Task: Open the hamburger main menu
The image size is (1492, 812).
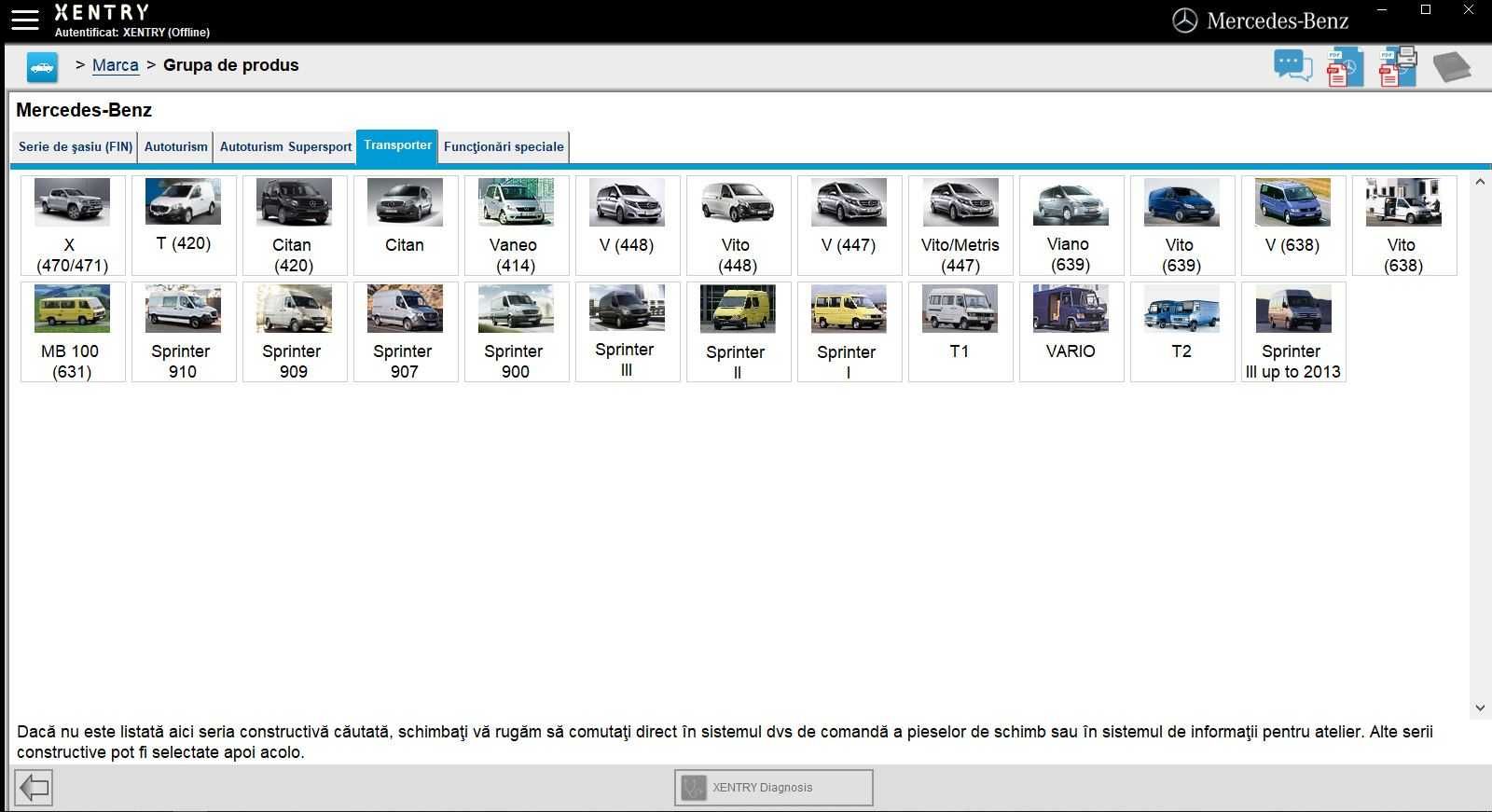Action: [x=25, y=20]
